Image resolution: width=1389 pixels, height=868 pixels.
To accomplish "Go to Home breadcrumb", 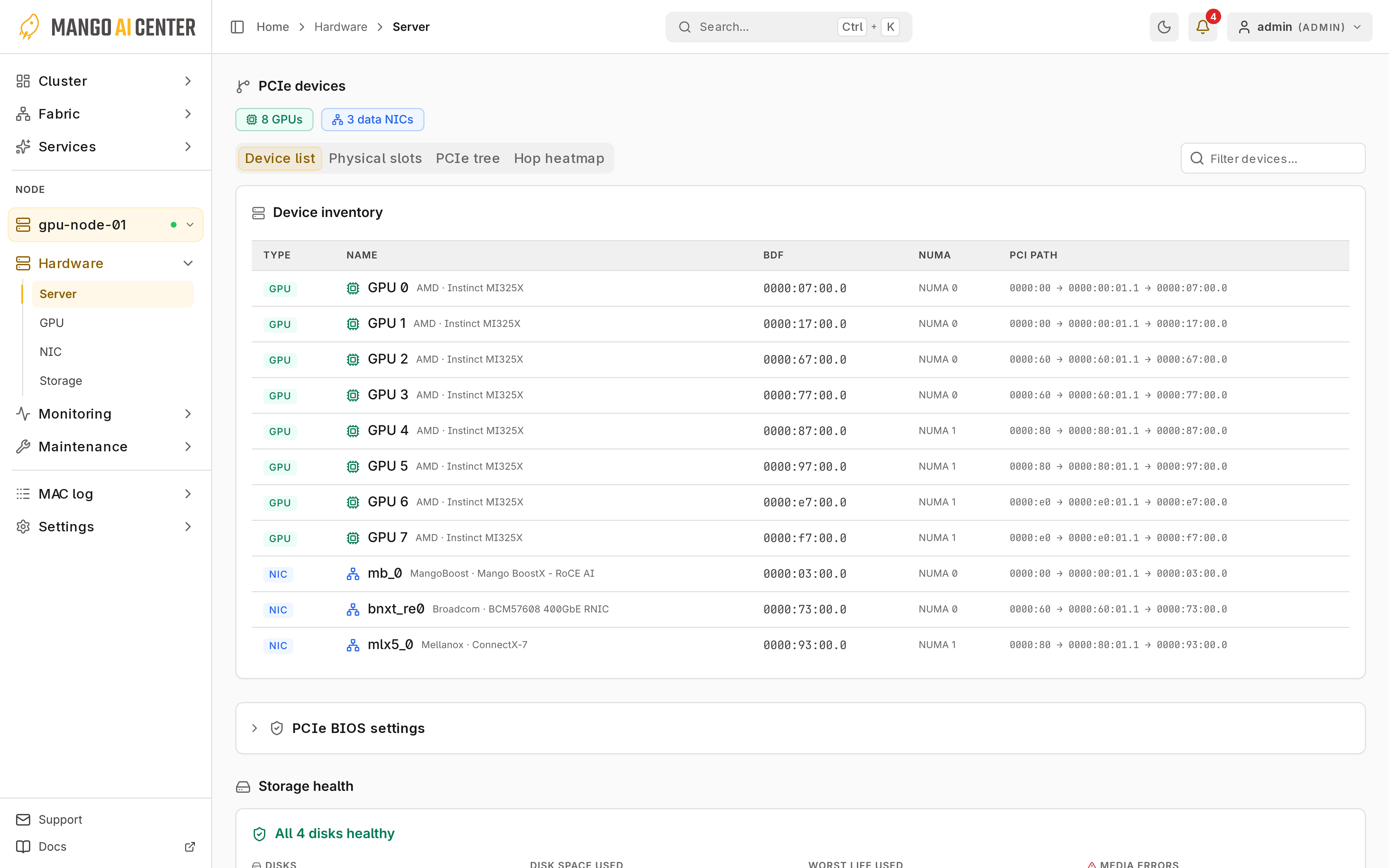I will click(x=273, y=27).
